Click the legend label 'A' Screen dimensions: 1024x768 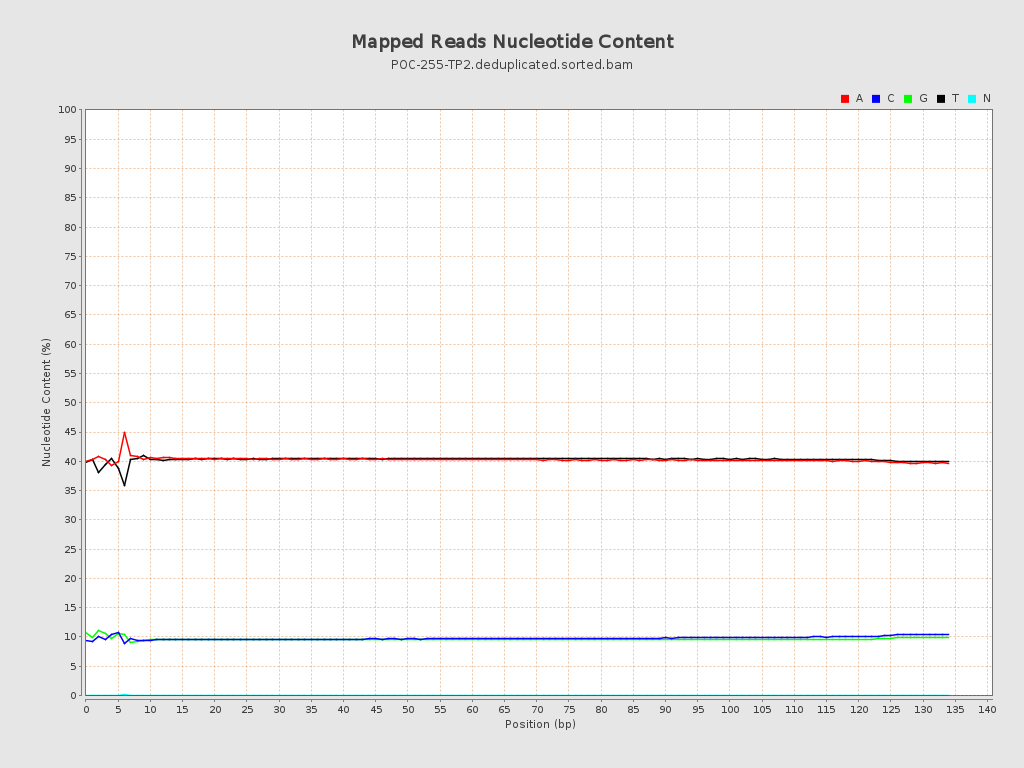tap(859, 99)
